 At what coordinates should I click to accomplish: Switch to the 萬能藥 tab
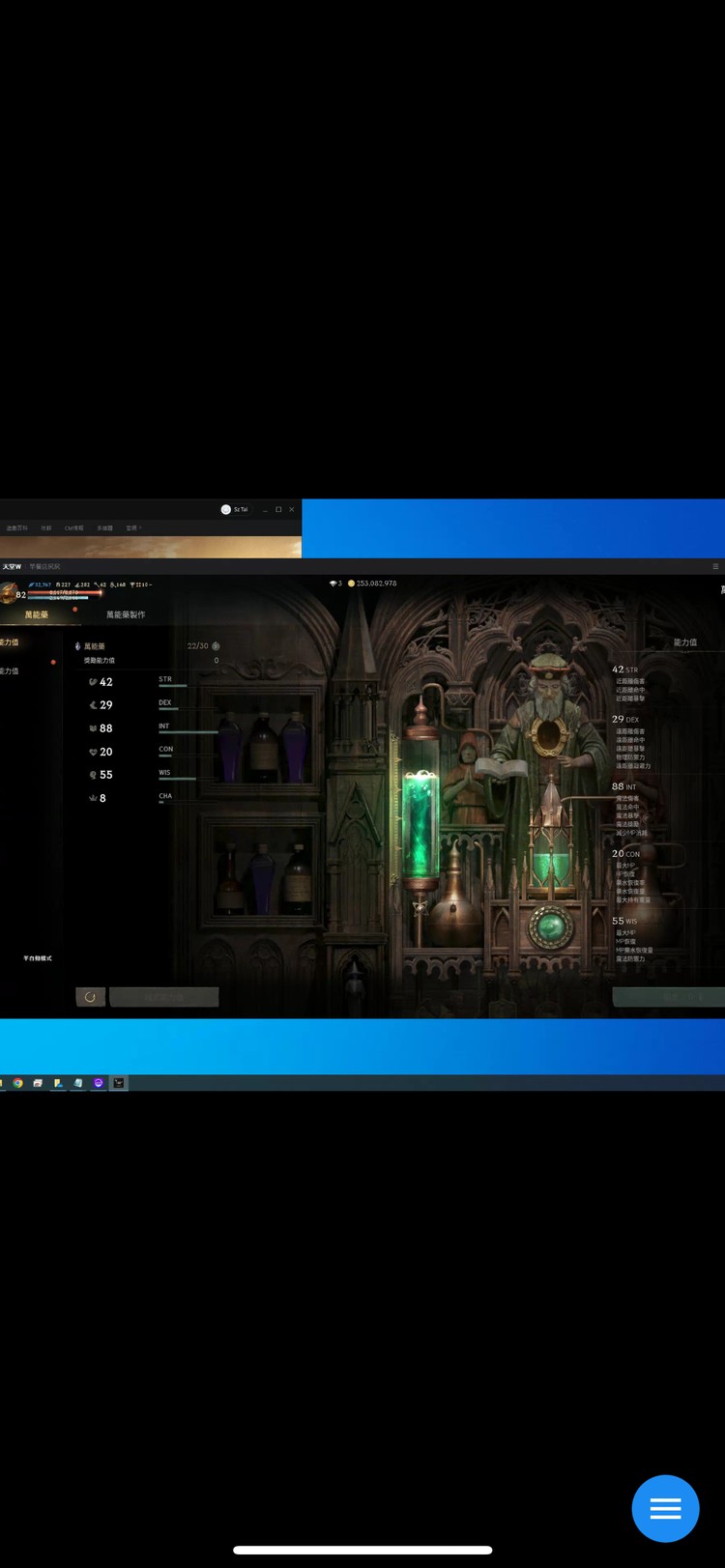click(x=37, y=614)
